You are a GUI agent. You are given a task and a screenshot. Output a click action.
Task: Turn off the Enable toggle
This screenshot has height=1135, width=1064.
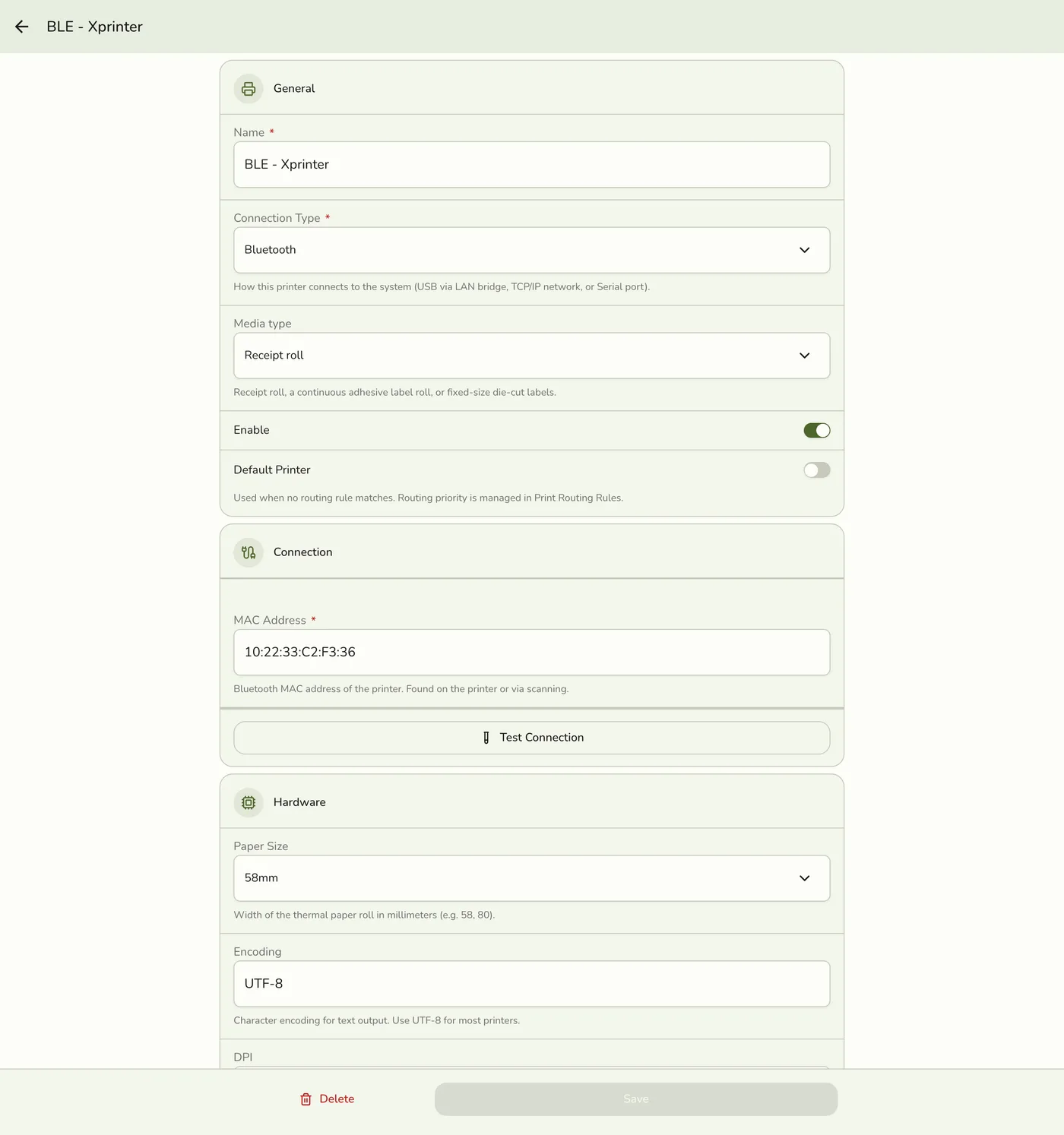tap(817, 430)
